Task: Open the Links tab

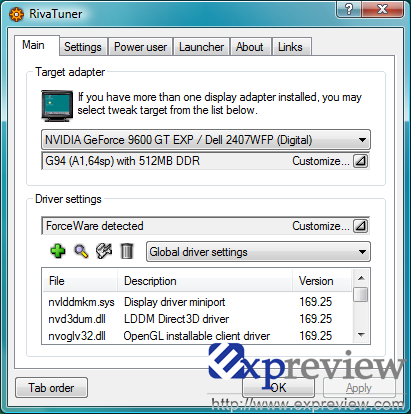Action: point(290,47)
